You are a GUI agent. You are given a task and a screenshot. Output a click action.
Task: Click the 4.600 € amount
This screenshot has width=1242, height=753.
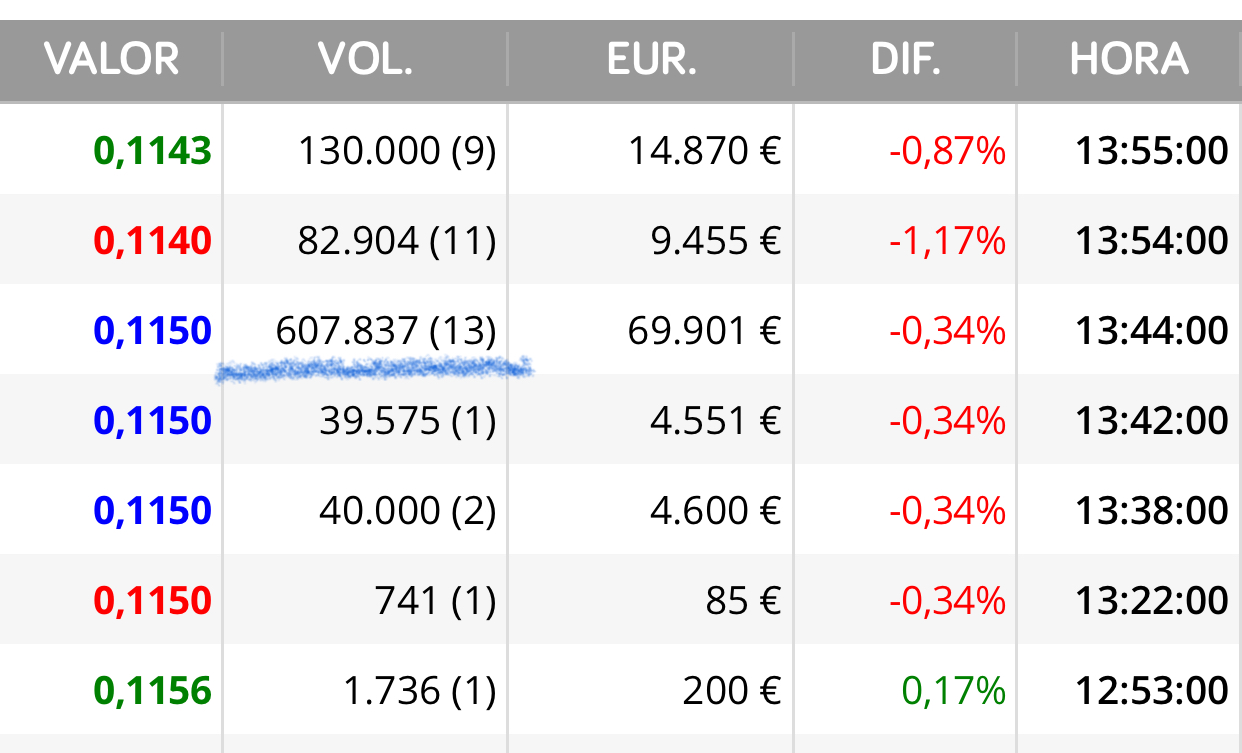click(x=715, y=511)
